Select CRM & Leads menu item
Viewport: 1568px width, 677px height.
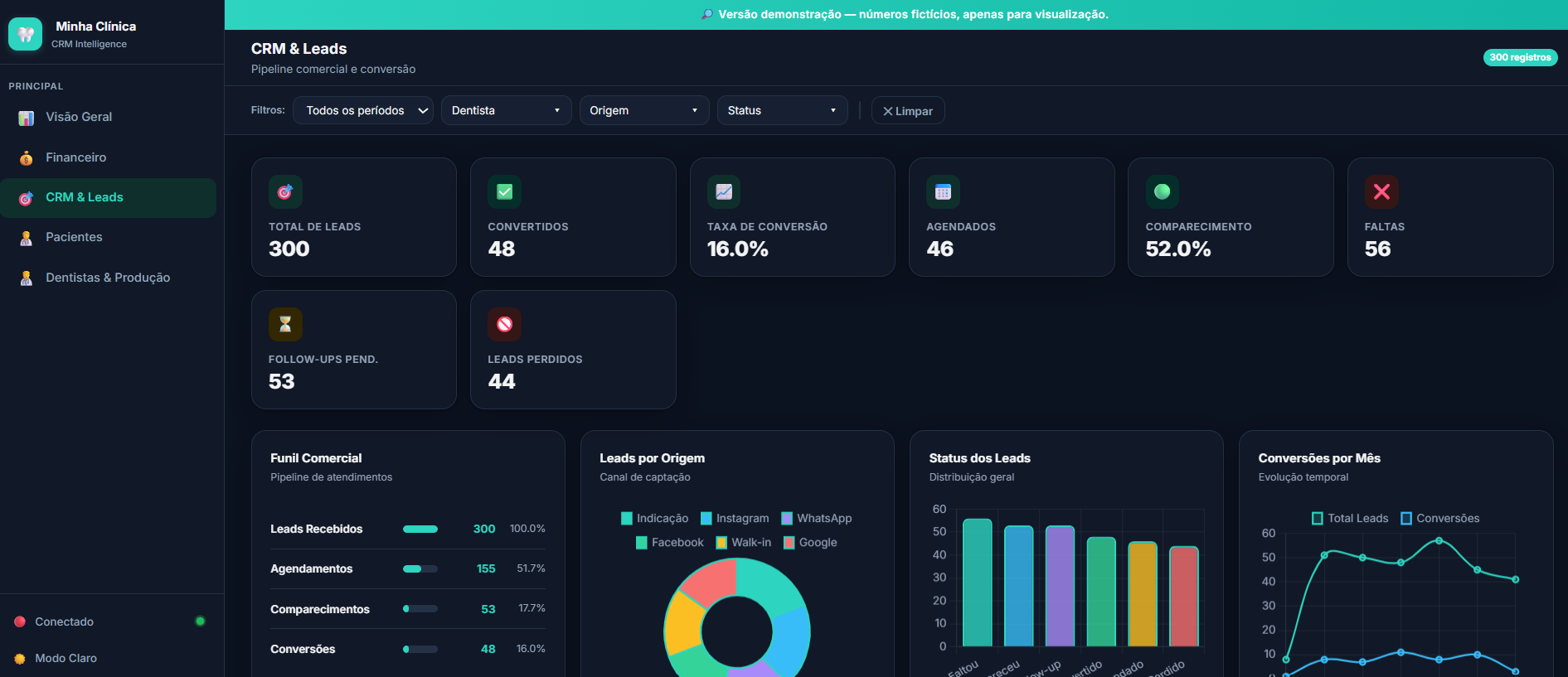point(108,197)
